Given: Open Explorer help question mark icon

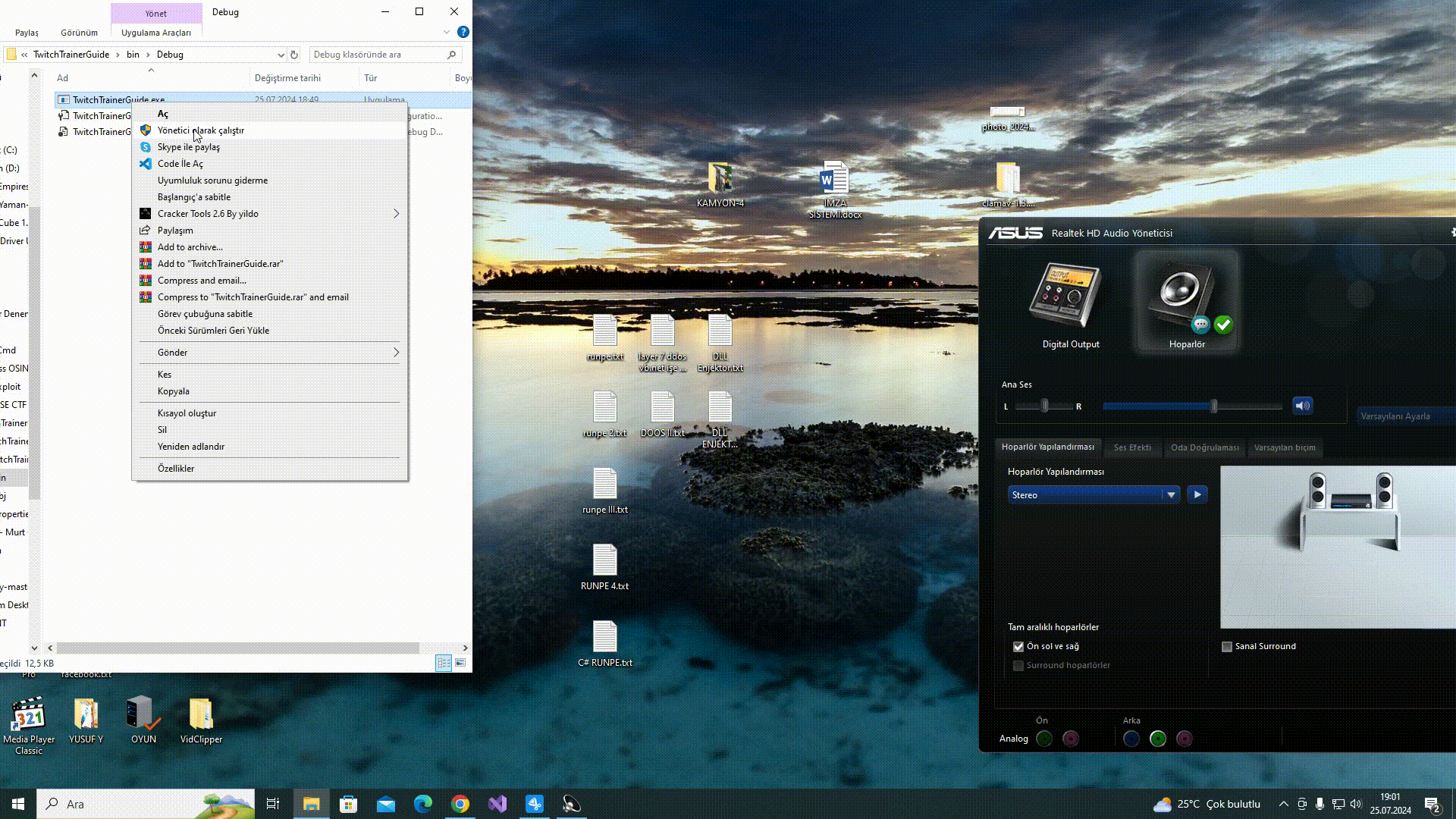Looking at the screenshot, I should (463, 32).
